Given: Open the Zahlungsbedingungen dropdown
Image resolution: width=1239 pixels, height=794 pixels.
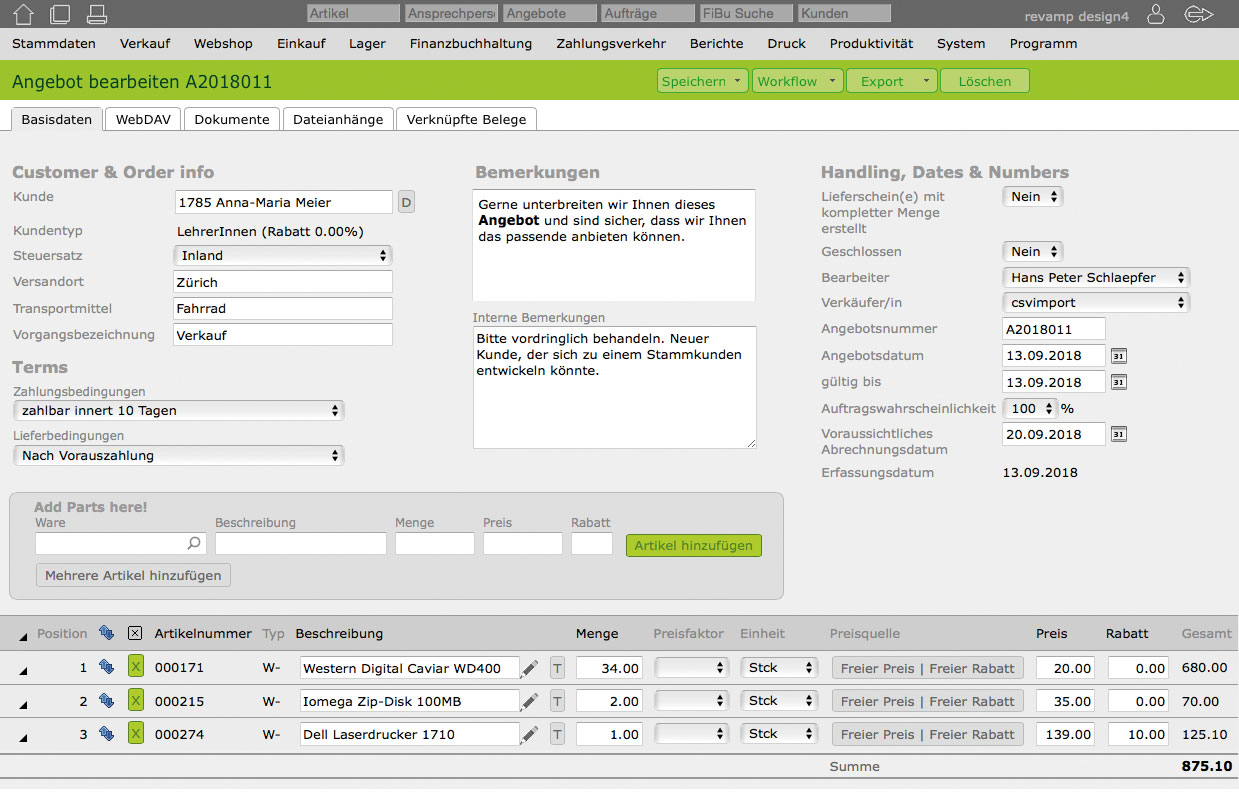Looking at the screenshot, I should click(x=178, y=410).
